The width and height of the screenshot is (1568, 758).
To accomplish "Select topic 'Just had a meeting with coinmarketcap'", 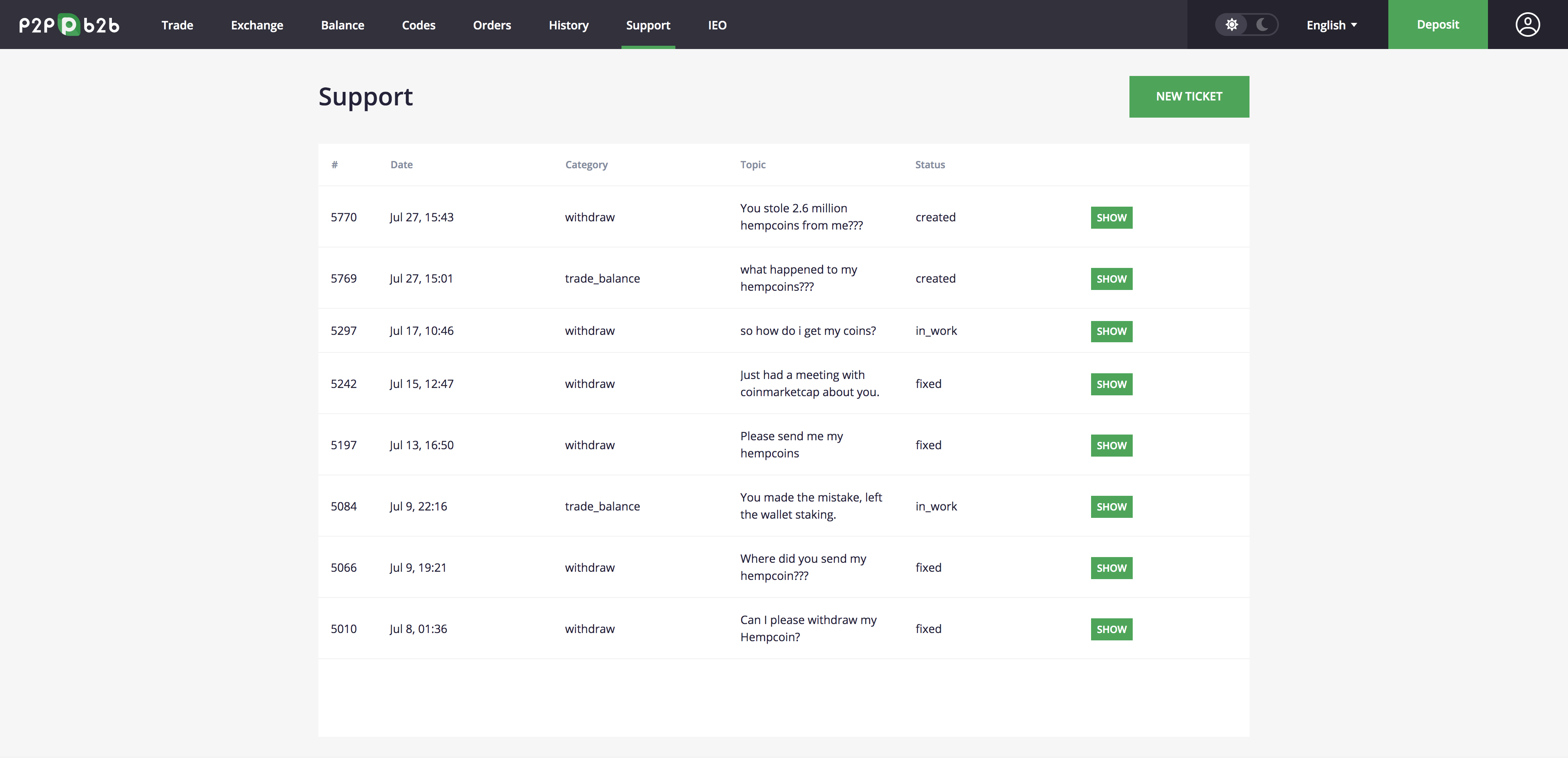I will click(x=810, y=383).
